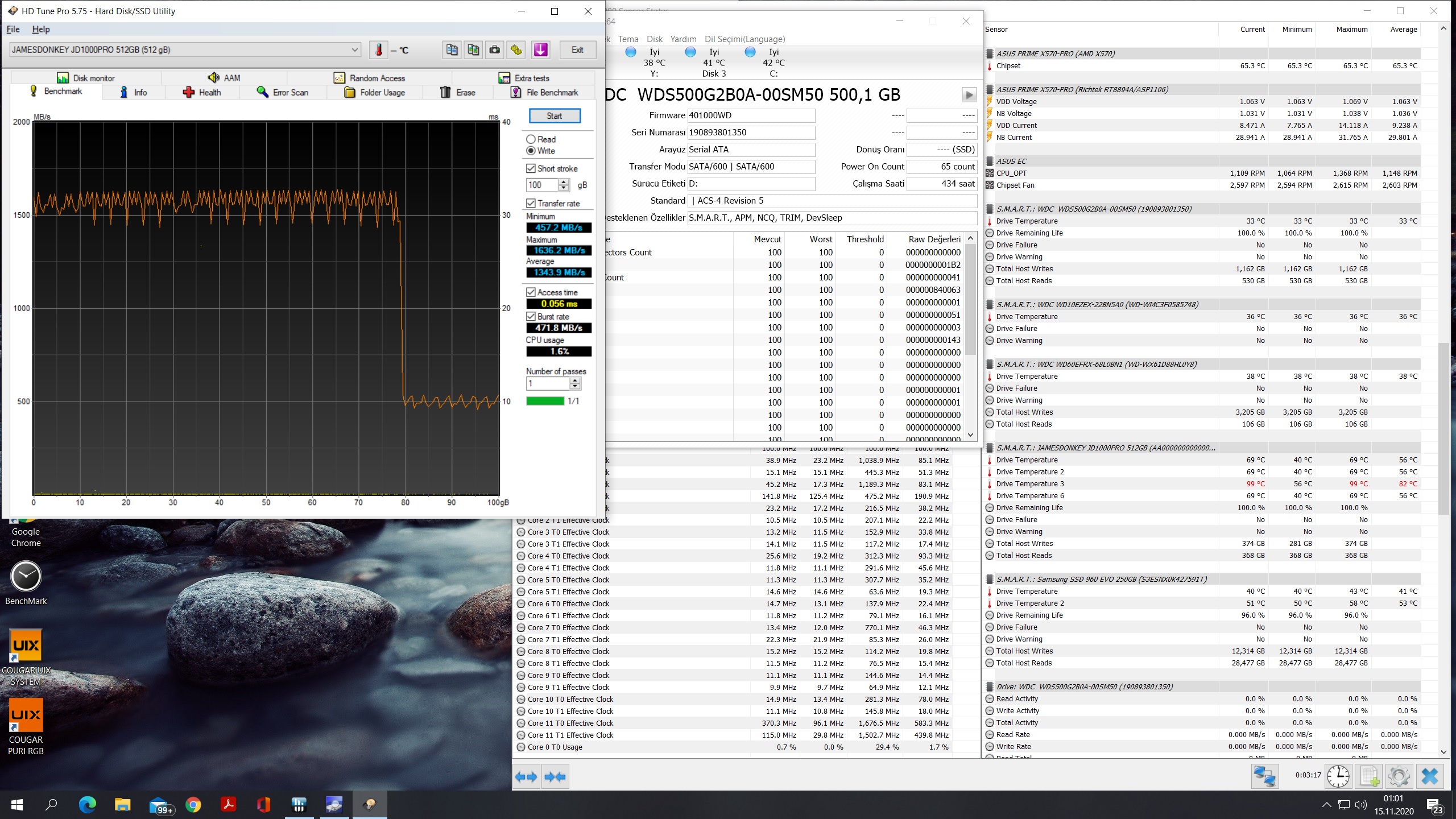Click the purple down-arrow minimize-to-tray icon

coord(541,50)
